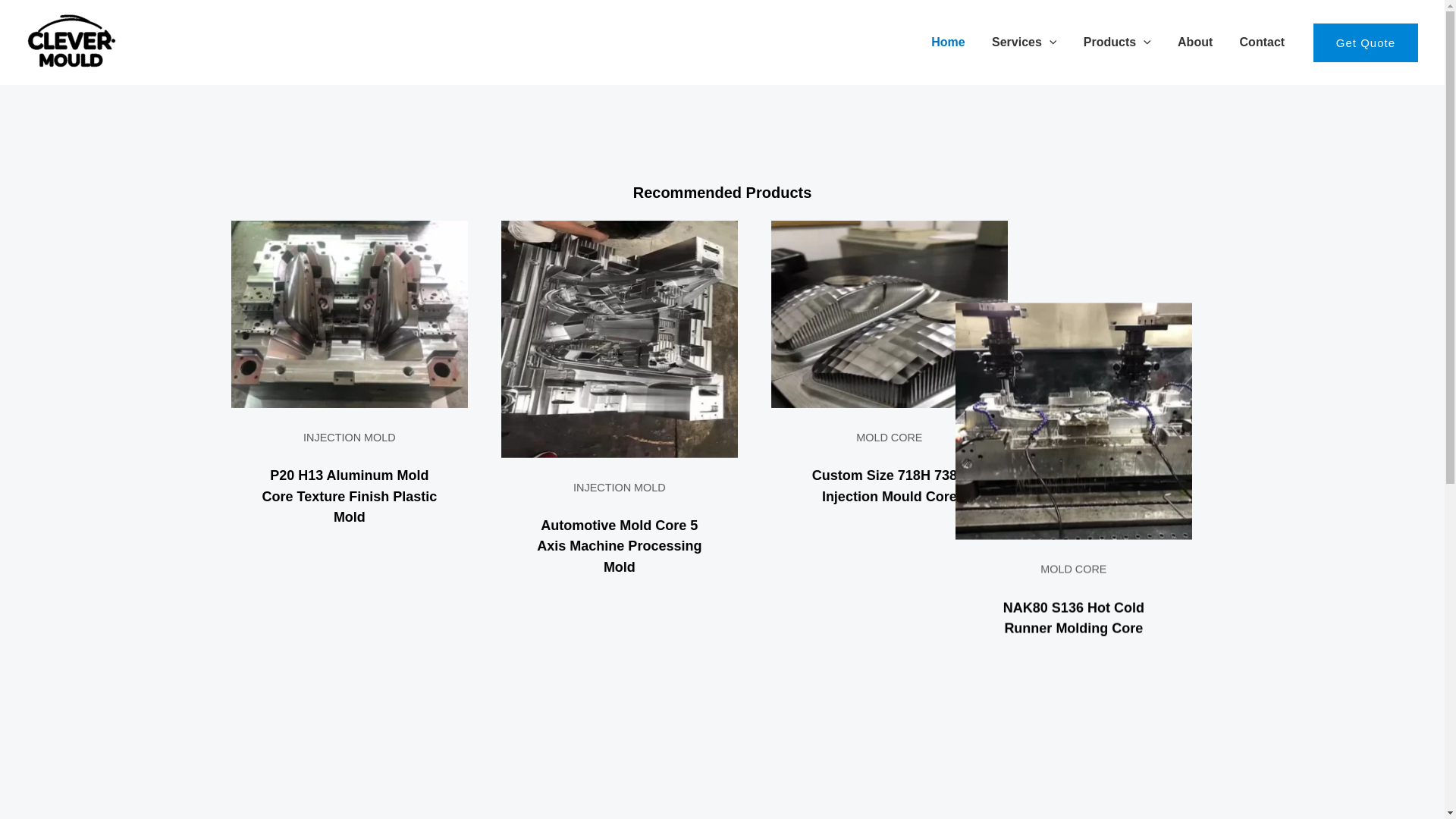Click the Get Quote button
This screenshot has width=1456, height=819.
[x=1365, y=42]
